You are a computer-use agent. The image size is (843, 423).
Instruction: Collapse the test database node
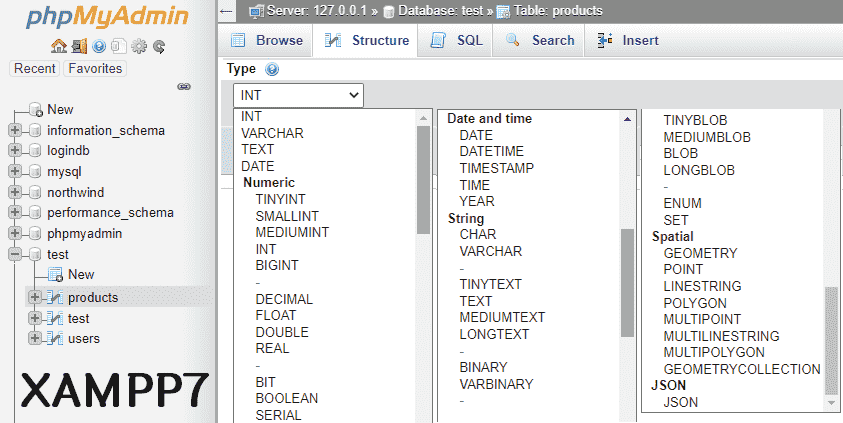coord(14,254)
